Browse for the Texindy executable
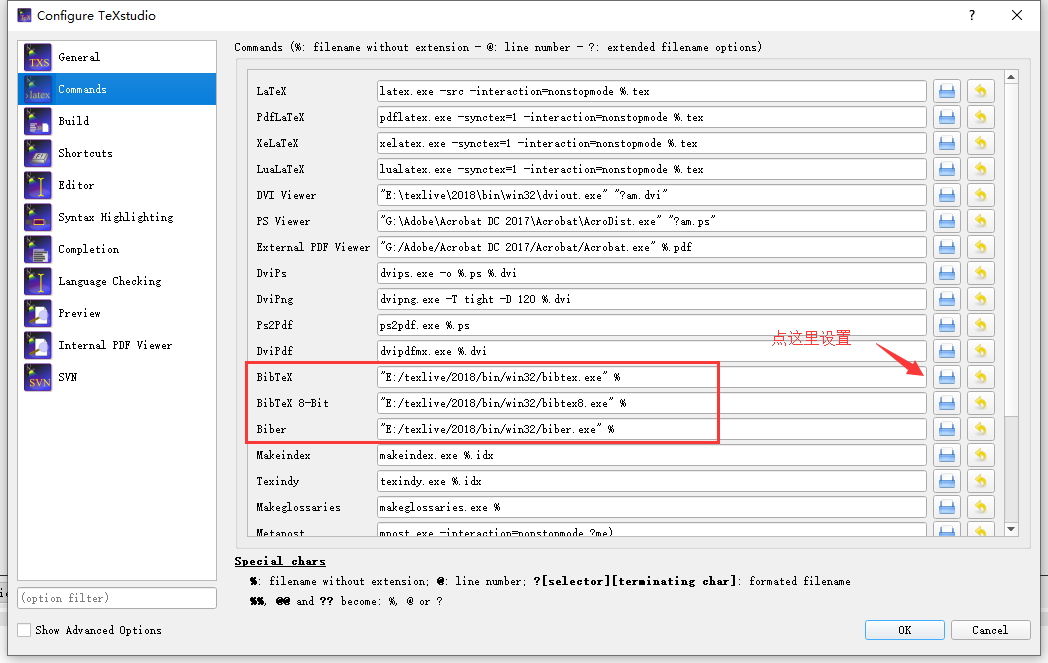The height and width of the screenshot is (663, 1048). click(x=946, y=482)
